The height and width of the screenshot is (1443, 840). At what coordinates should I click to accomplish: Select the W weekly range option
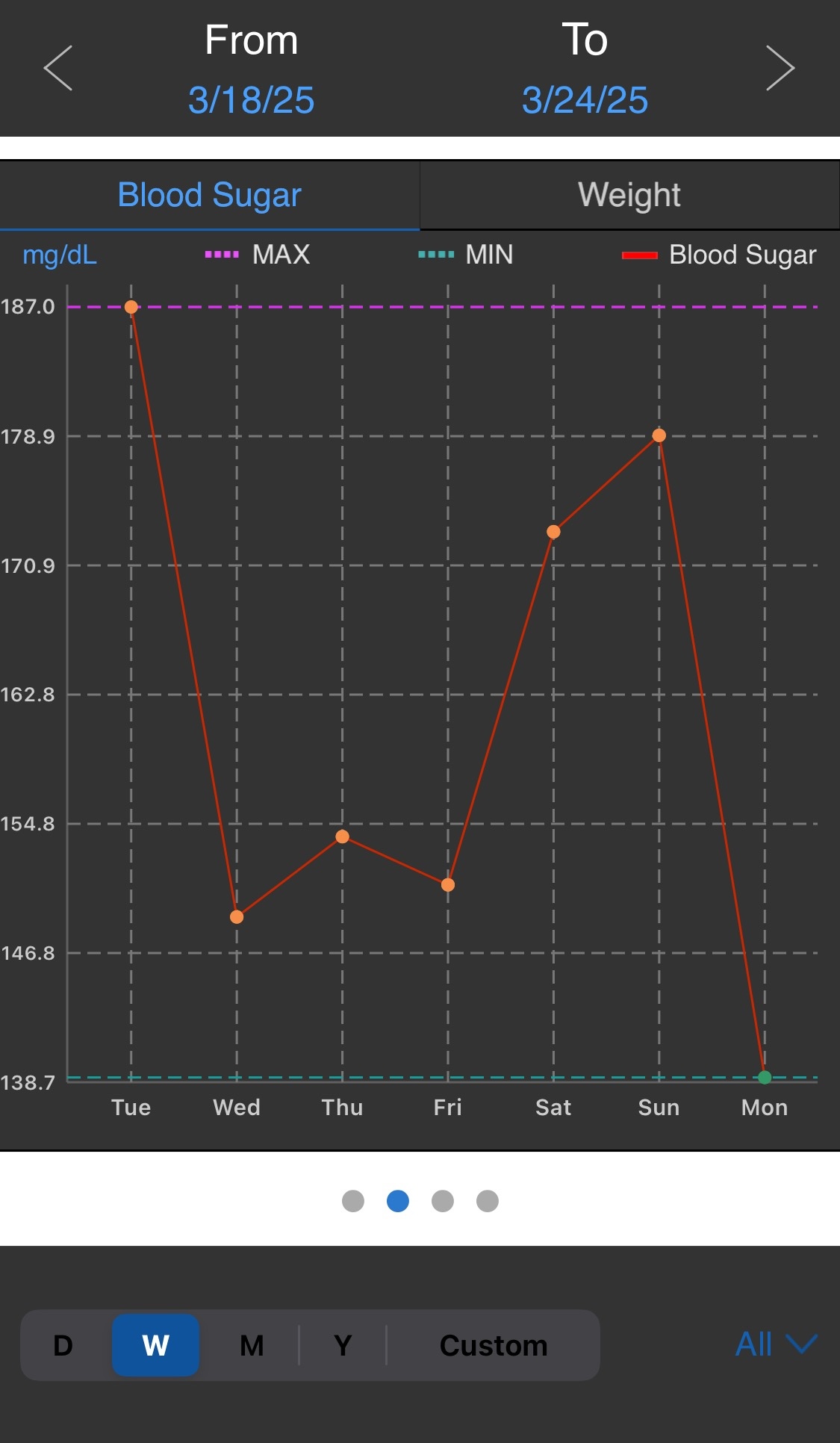155,1345
